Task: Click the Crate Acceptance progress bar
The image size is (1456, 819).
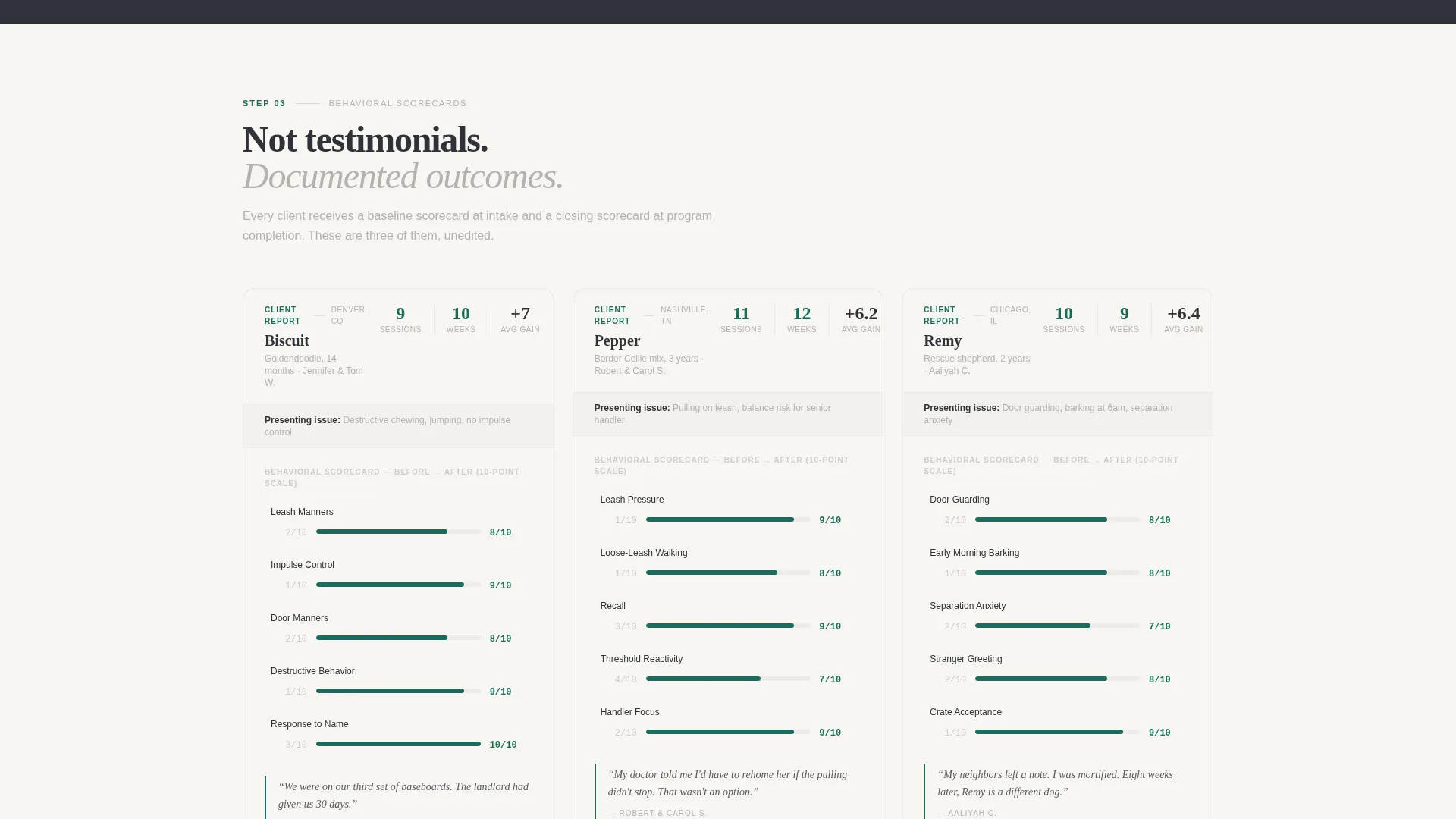Action: coord(1057,732)
